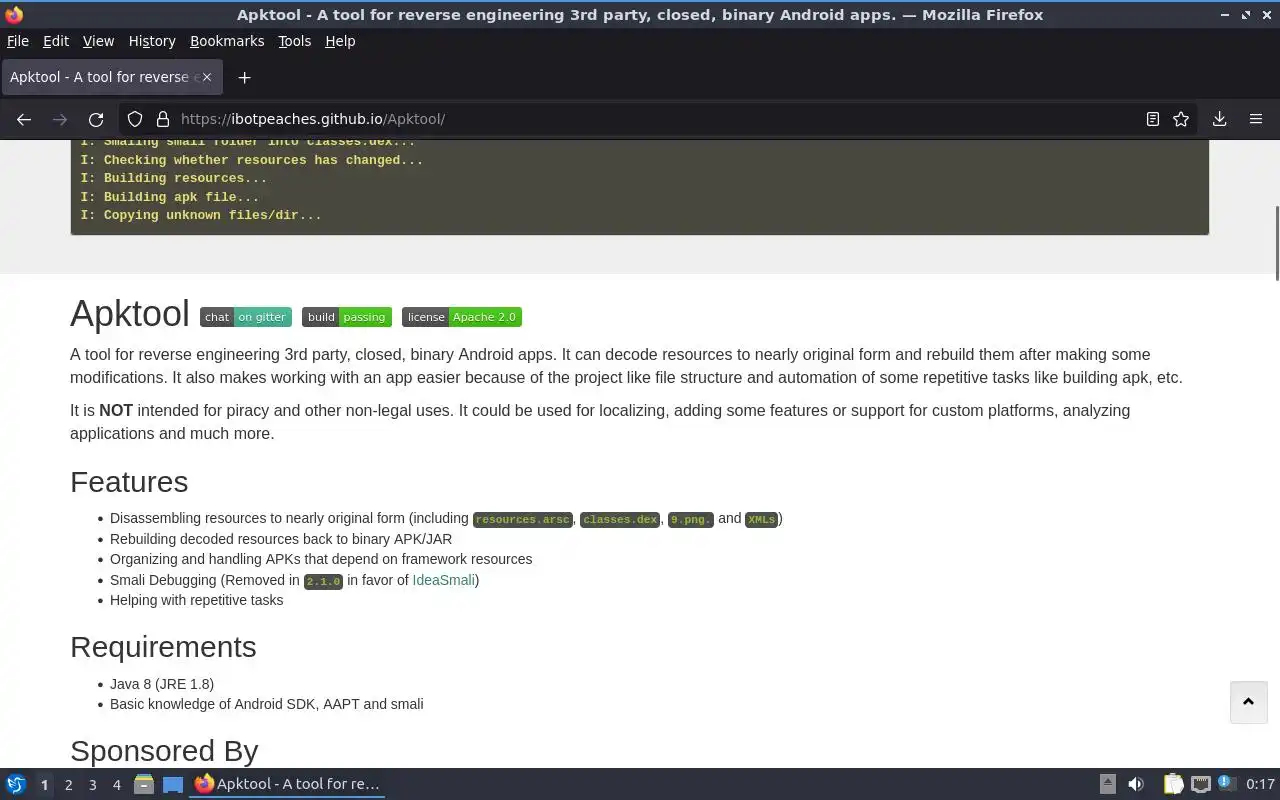The image size is (1280, 800).
Task: Click the taskbar clock
Action: [1260, 785]
